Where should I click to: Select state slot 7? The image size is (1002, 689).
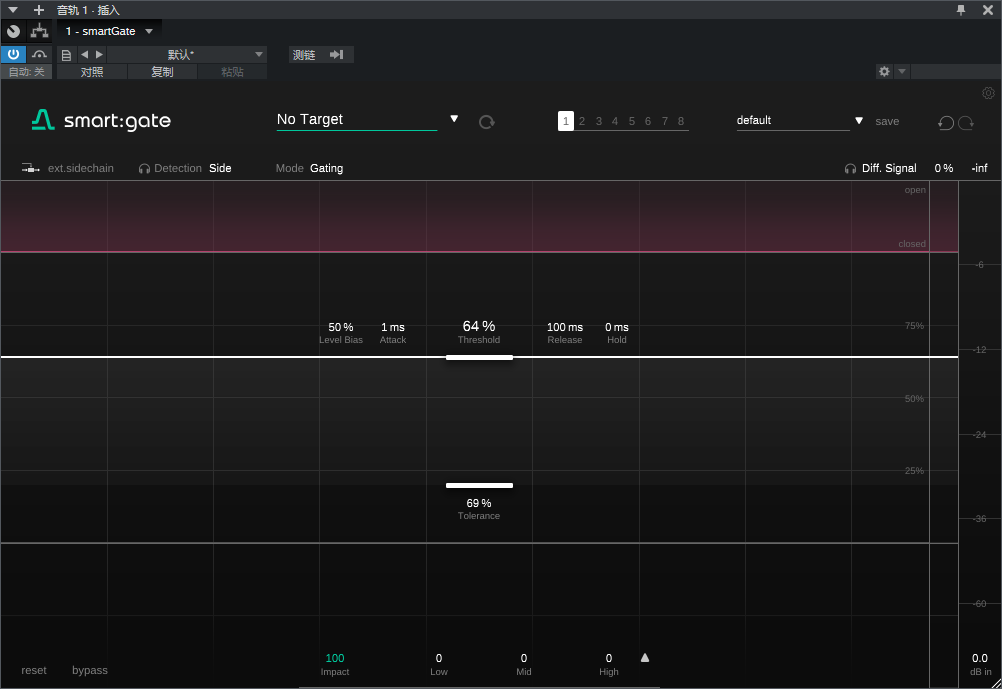(x=665, y=121)
